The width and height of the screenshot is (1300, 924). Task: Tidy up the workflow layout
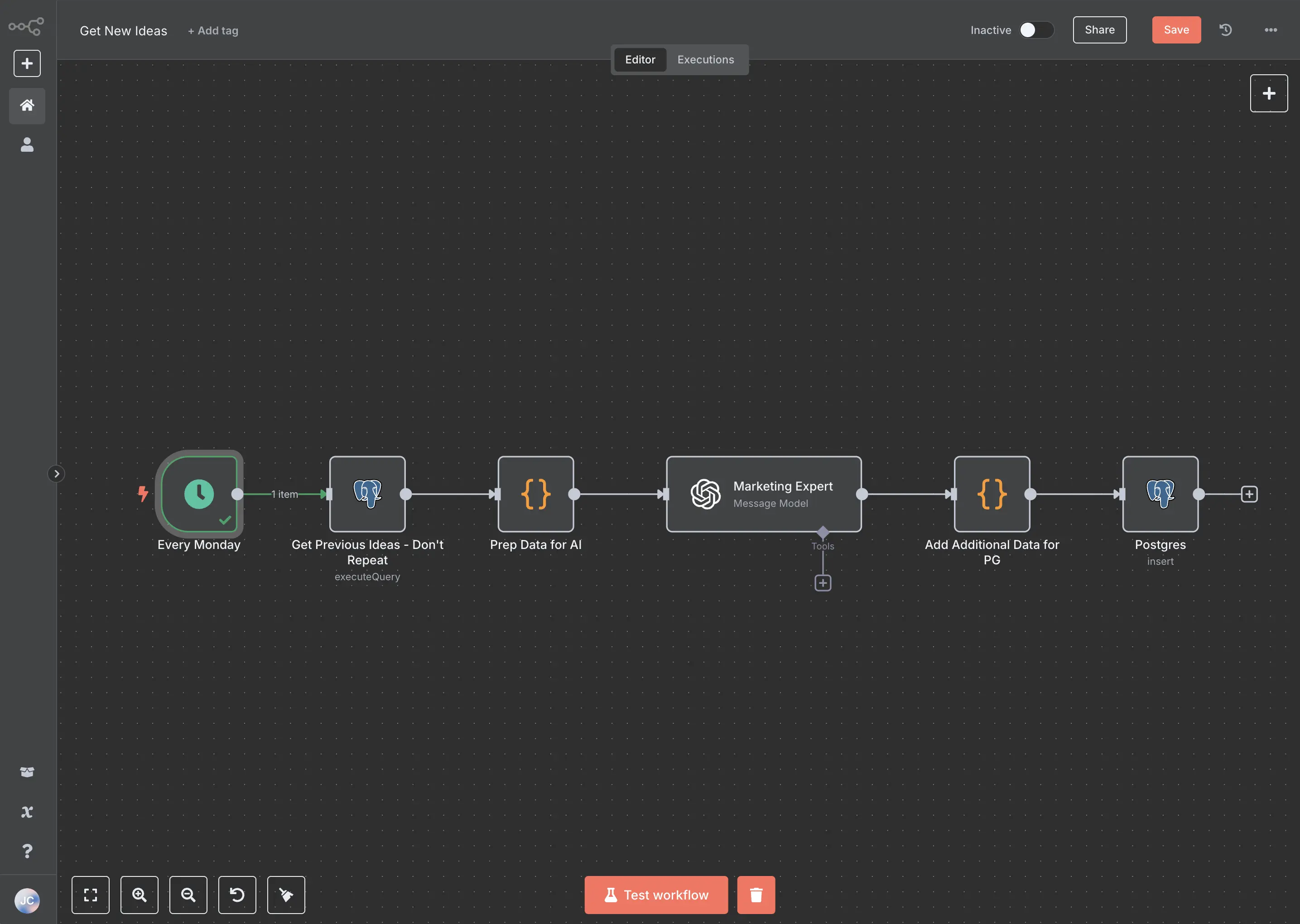point(286,895)
